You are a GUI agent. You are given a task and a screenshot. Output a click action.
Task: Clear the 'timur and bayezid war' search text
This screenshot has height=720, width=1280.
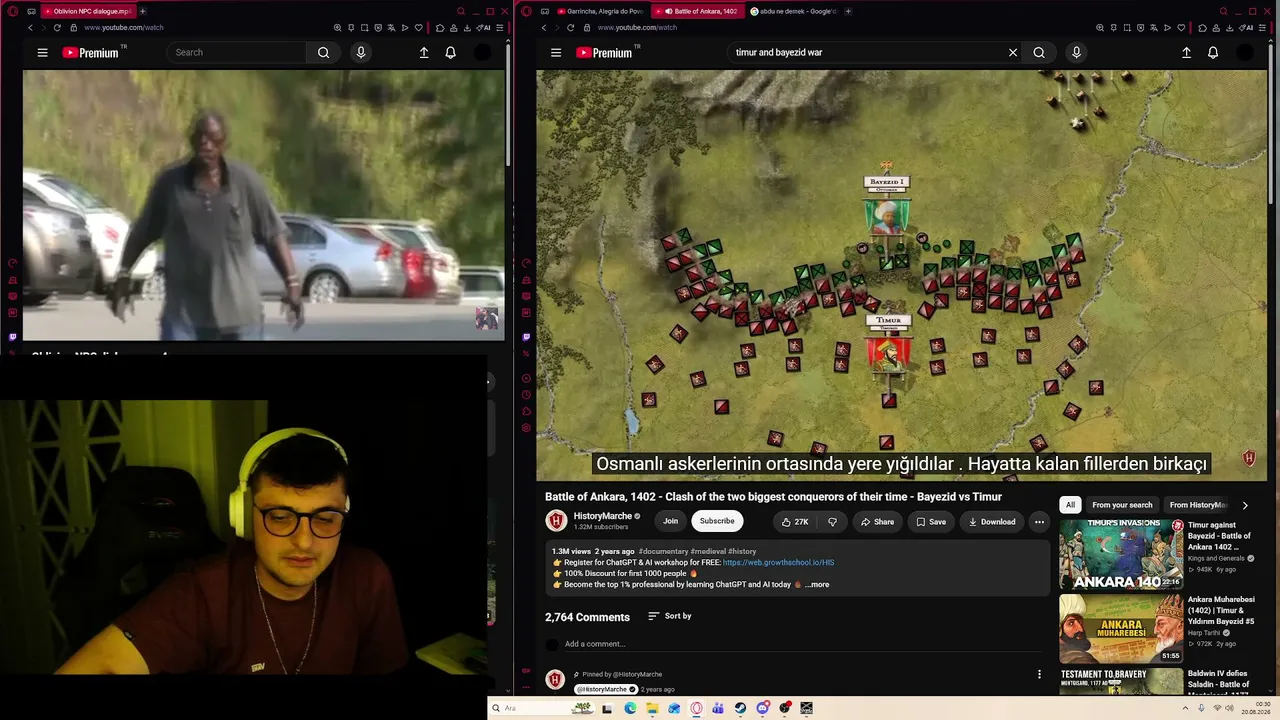(1013, 53)
